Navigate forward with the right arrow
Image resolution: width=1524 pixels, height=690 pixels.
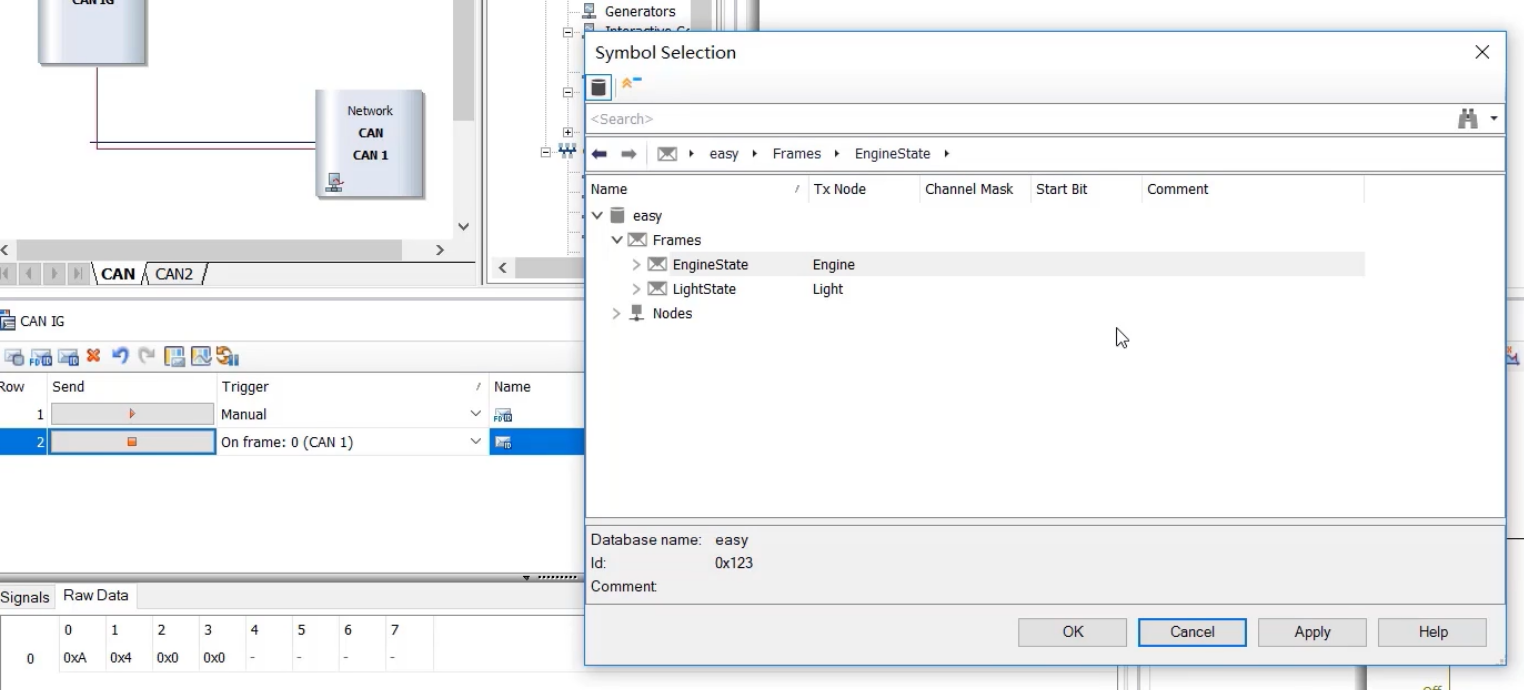click(x=629, y=154)
